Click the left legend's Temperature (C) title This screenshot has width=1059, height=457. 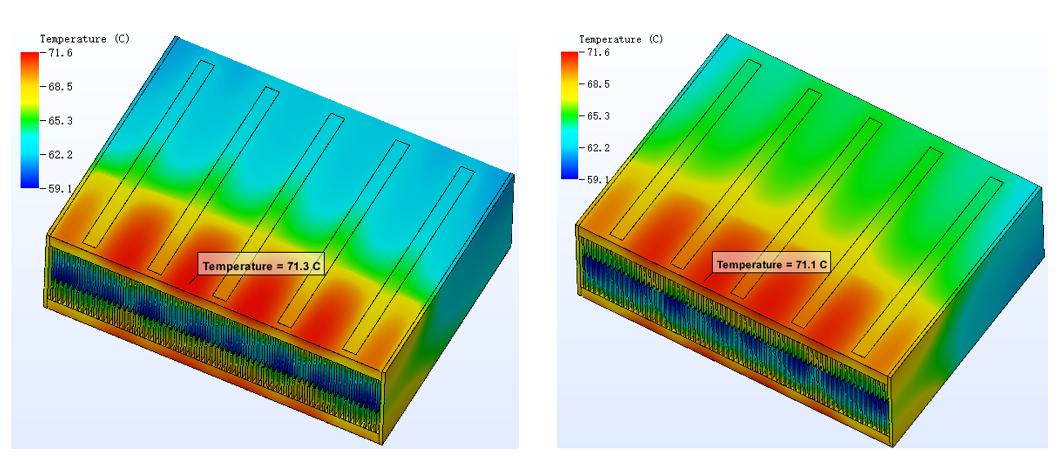(x=84, y=39)
